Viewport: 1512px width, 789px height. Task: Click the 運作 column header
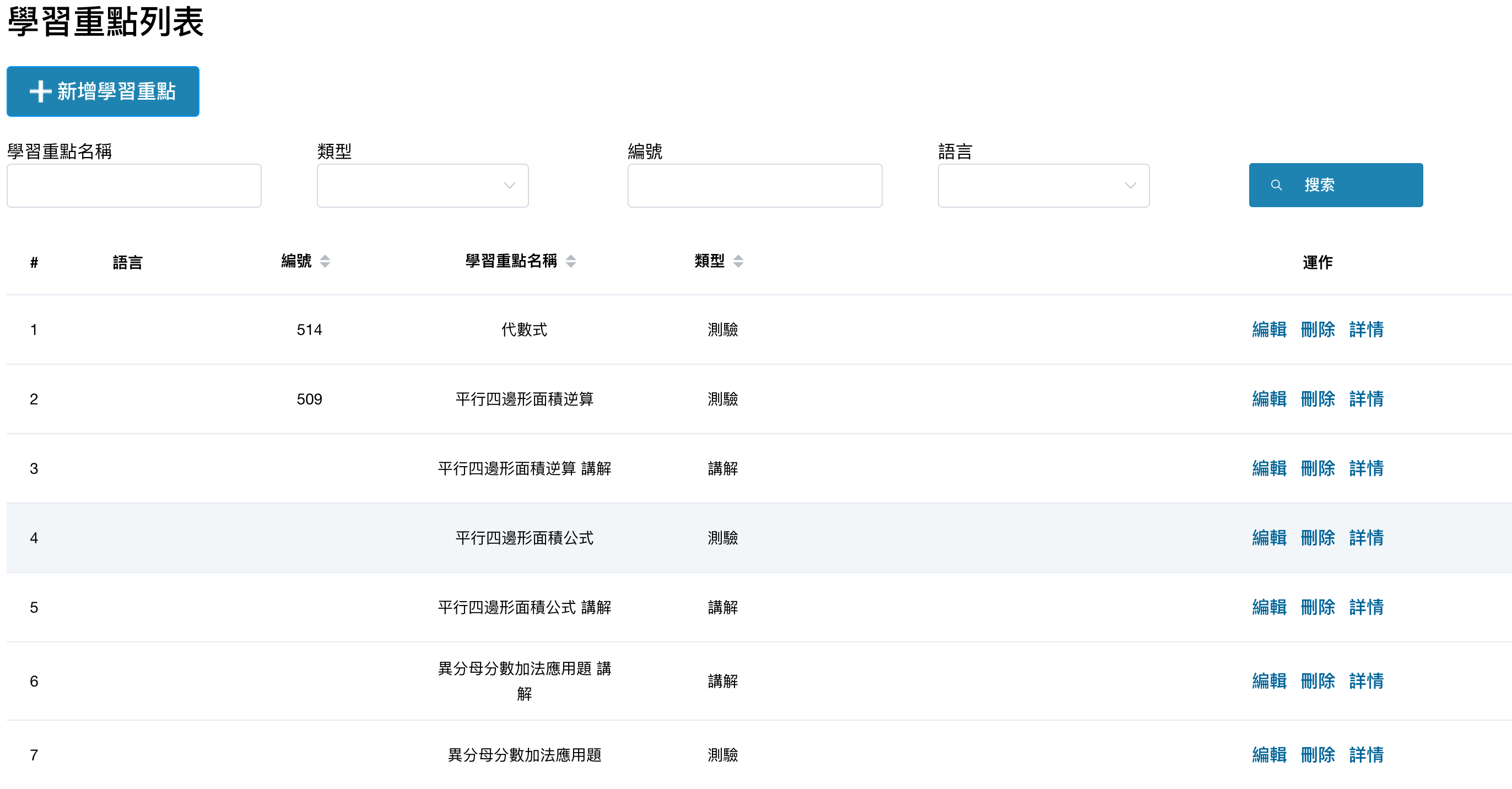tap(1317, 262)
